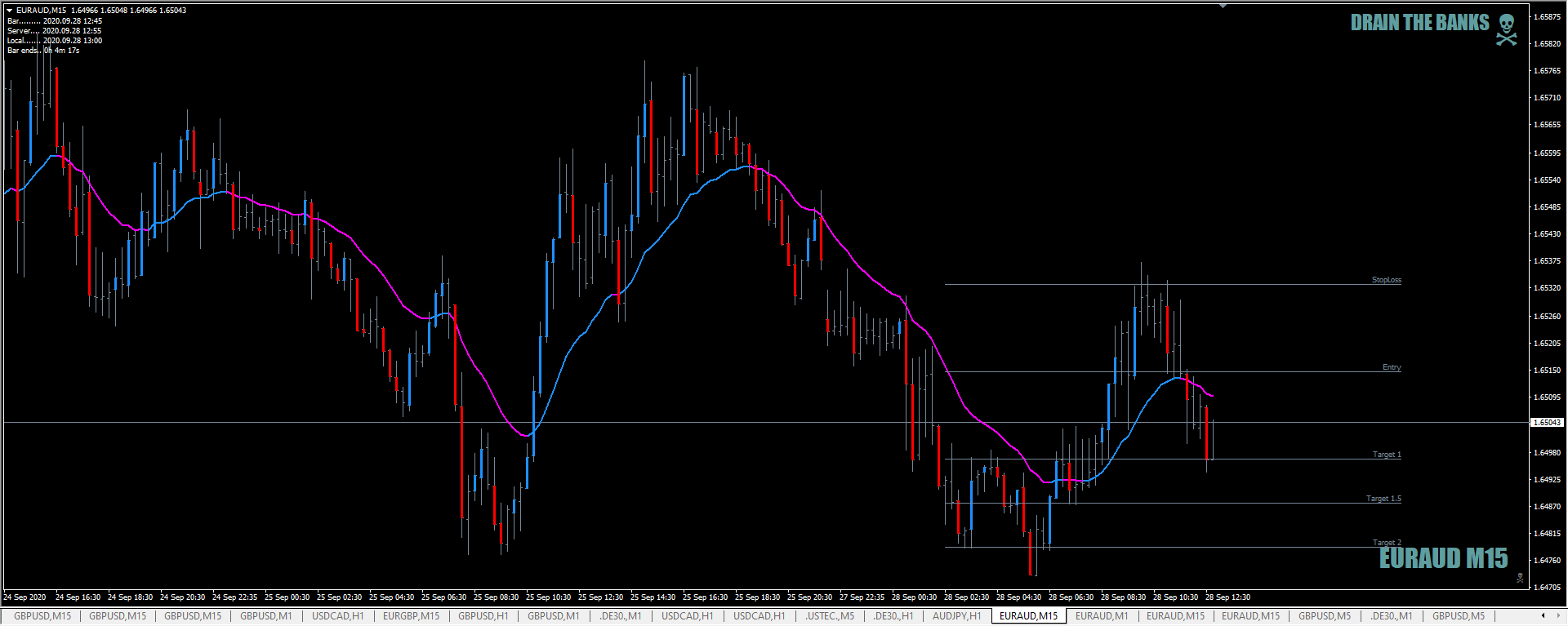
Task: Click the '25 Sep 06:30' time axis label
Action: [x=443, y=597]
